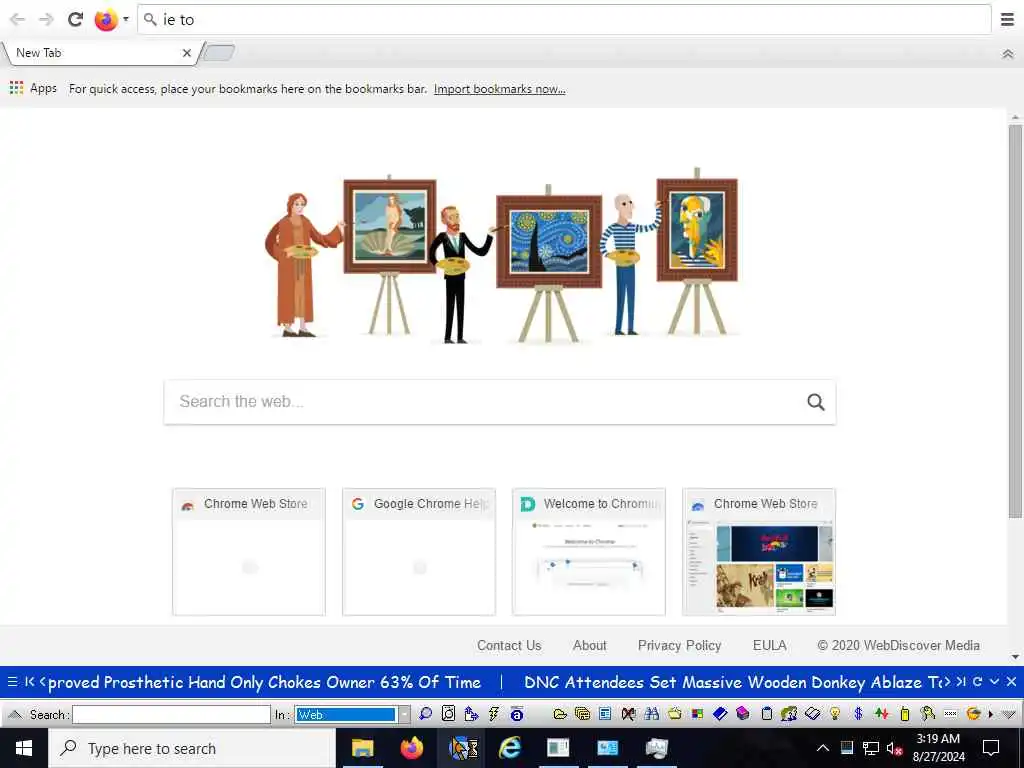Open the Welcome to Chromium tile

click(589, 552)
